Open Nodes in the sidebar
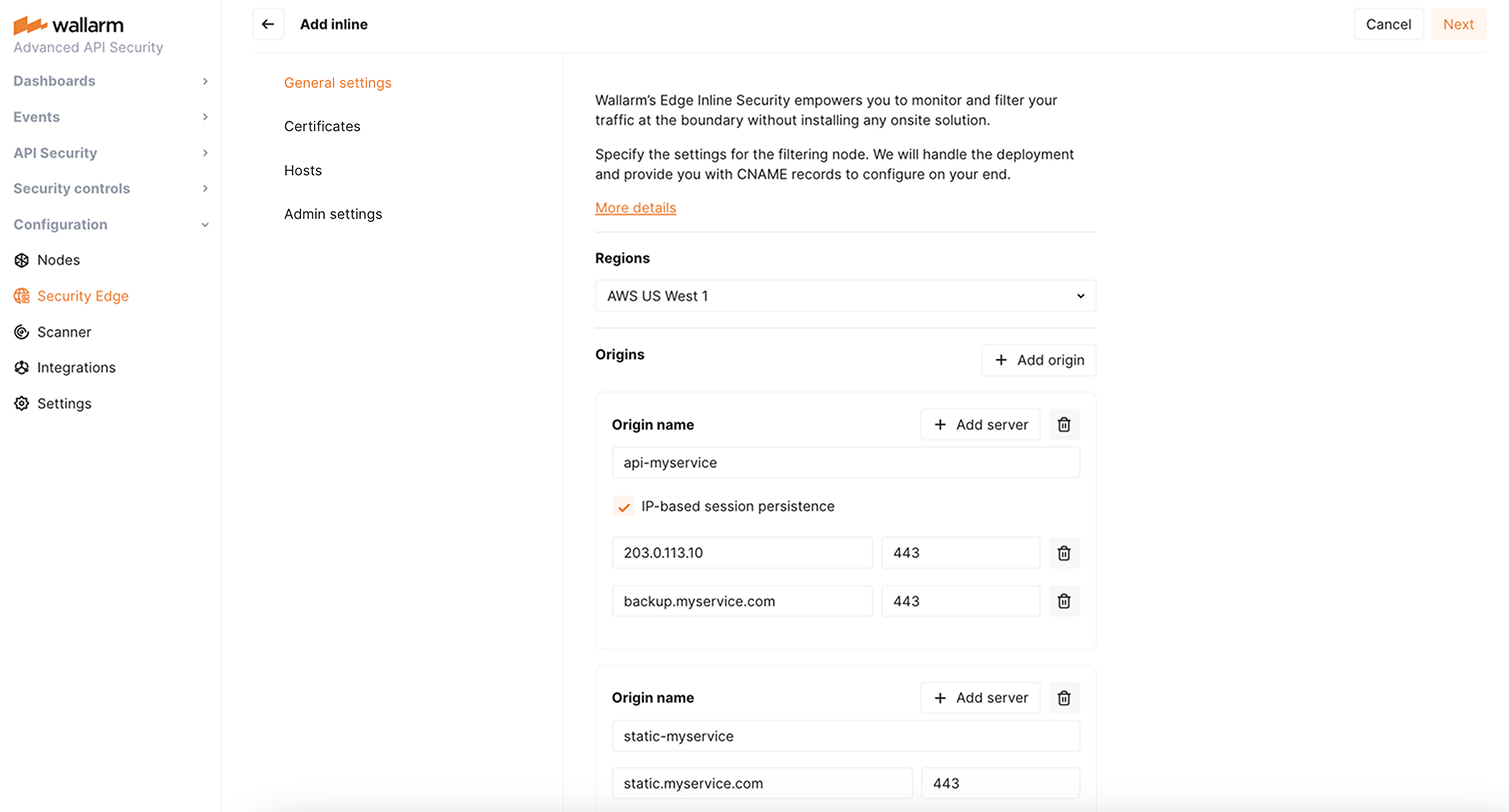The width and height of the screenshot is (1509, 812). click(58, 260)
